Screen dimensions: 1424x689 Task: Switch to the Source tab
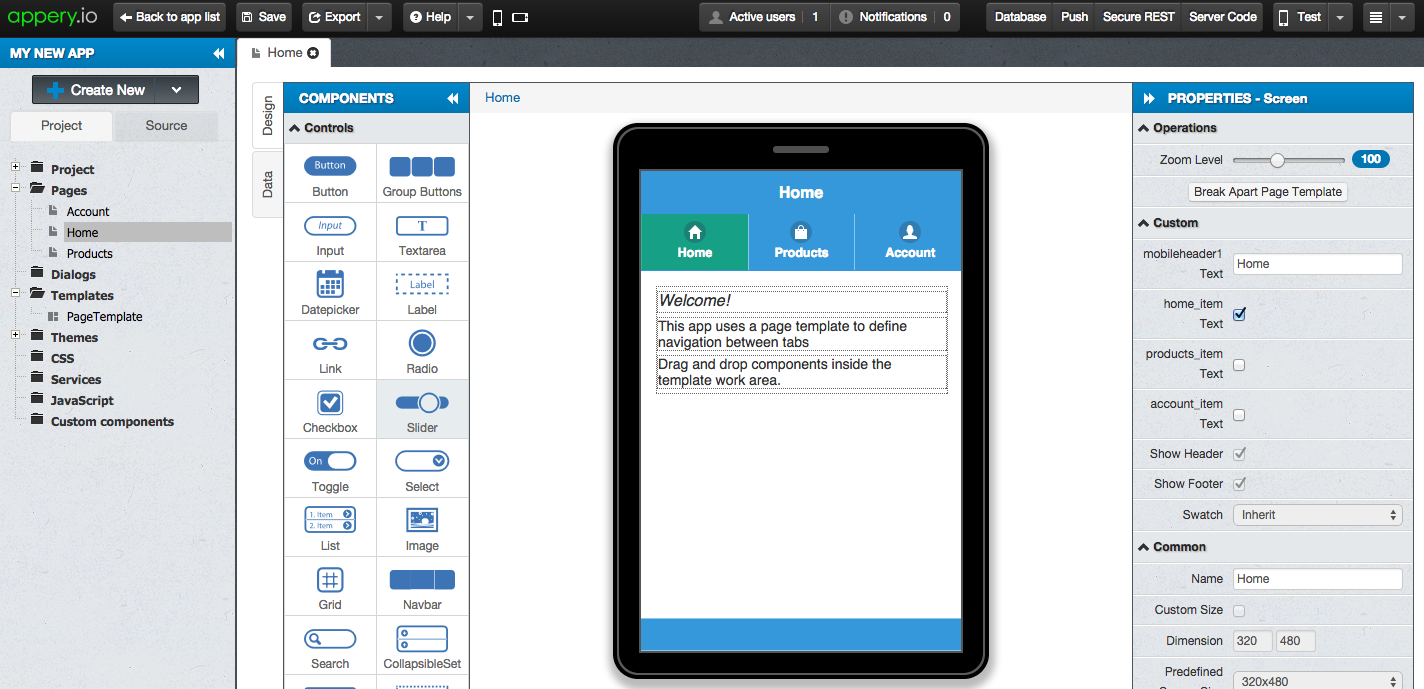coord(166,126)
